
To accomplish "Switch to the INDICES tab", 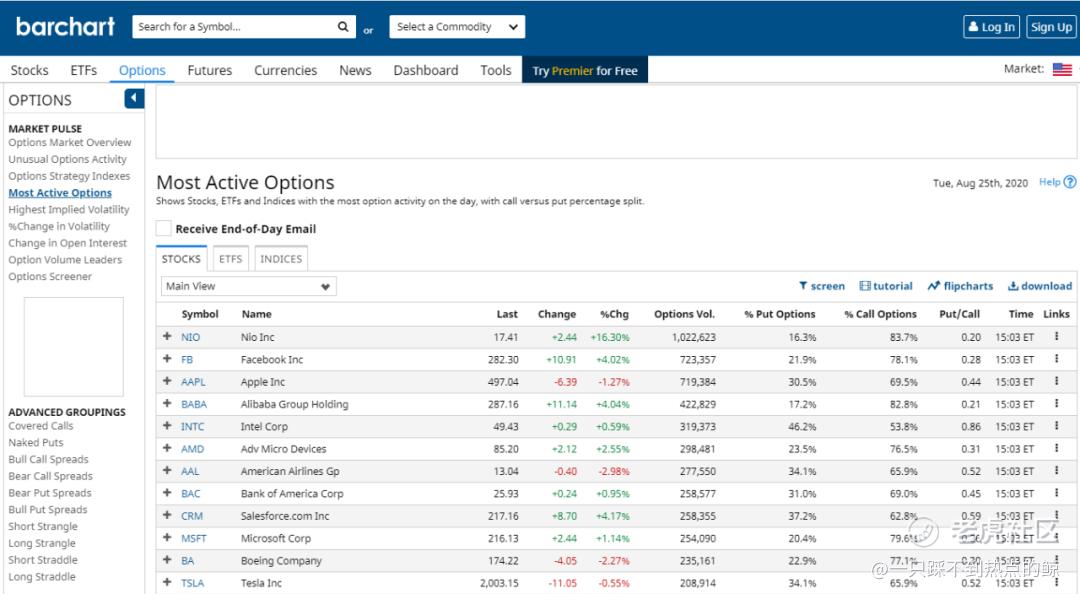I will pyautogui.click(x=281, y=259).
